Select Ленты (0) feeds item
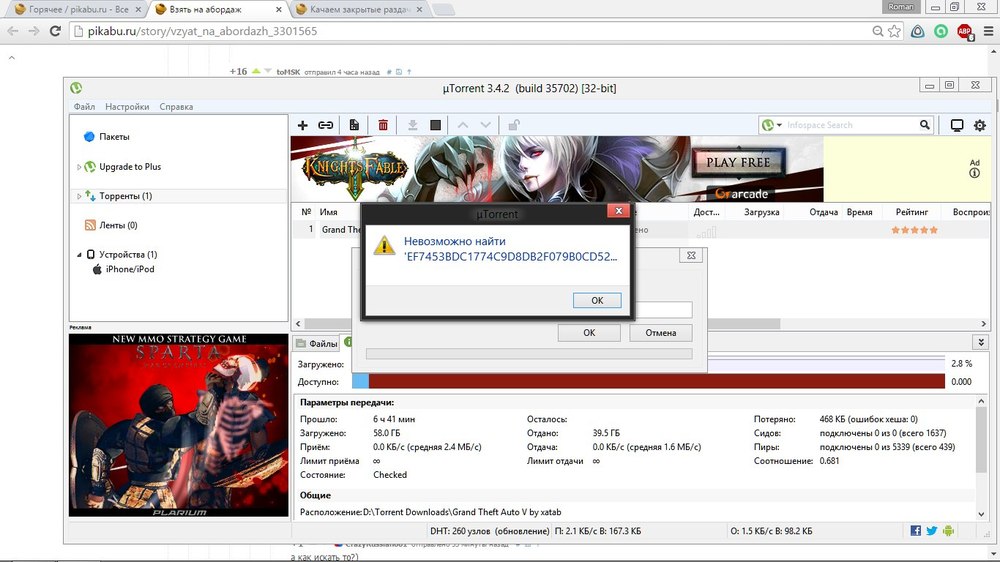 tap(118, 225)
